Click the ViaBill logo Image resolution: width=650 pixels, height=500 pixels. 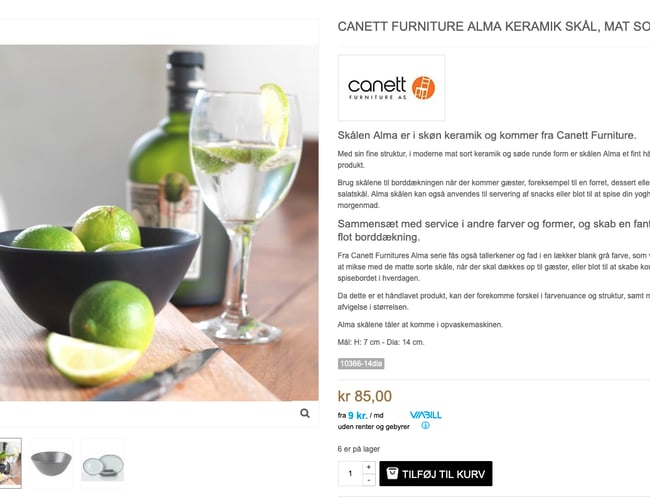click(x=425, y=414)
